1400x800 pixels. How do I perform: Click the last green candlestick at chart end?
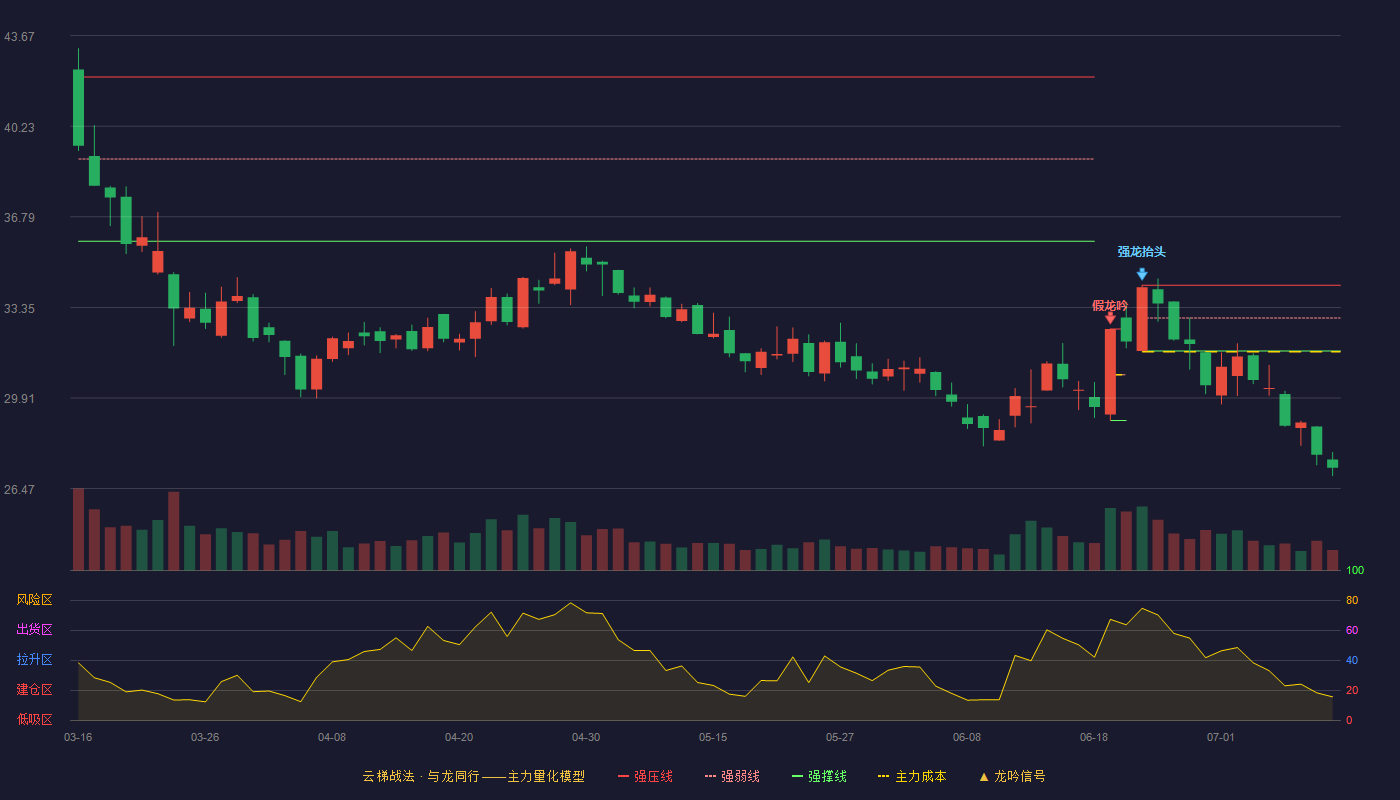1332,463
